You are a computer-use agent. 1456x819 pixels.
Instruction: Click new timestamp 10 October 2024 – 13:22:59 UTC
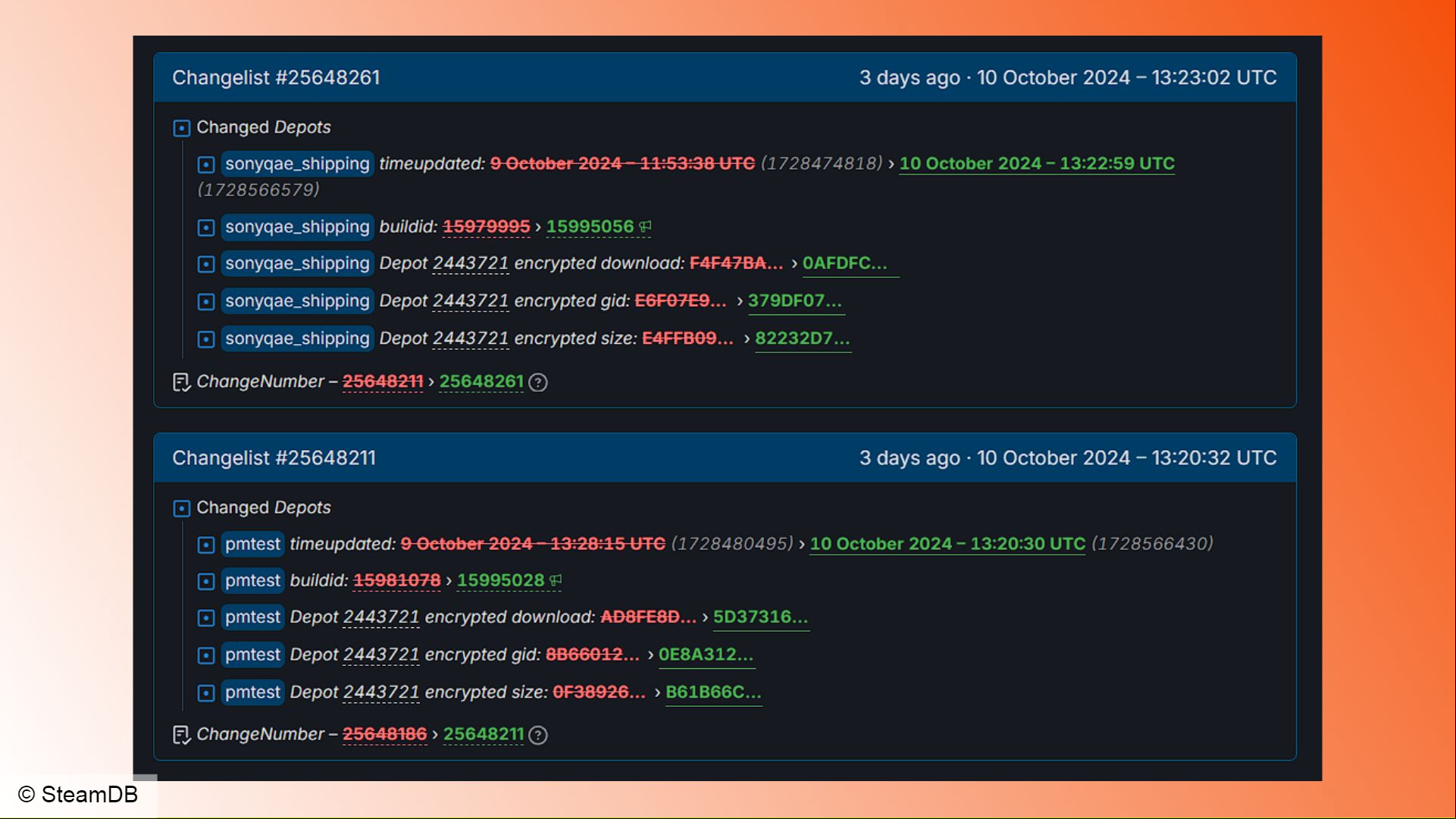pos(1037,164)
